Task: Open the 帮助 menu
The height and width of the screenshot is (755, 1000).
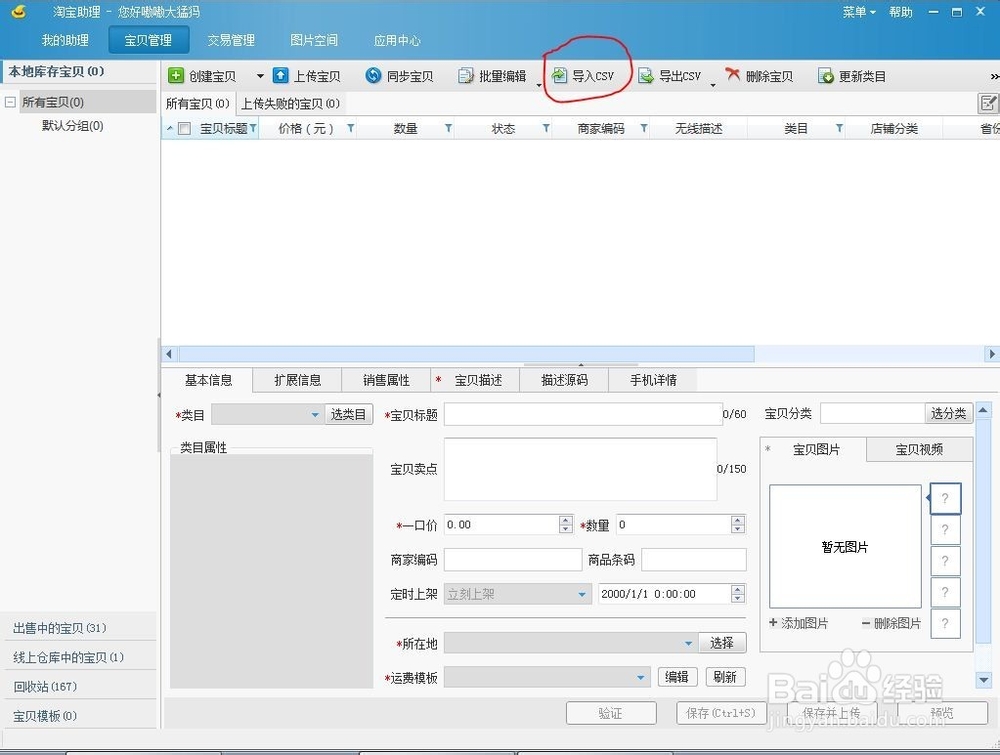Action: [901, 12]
